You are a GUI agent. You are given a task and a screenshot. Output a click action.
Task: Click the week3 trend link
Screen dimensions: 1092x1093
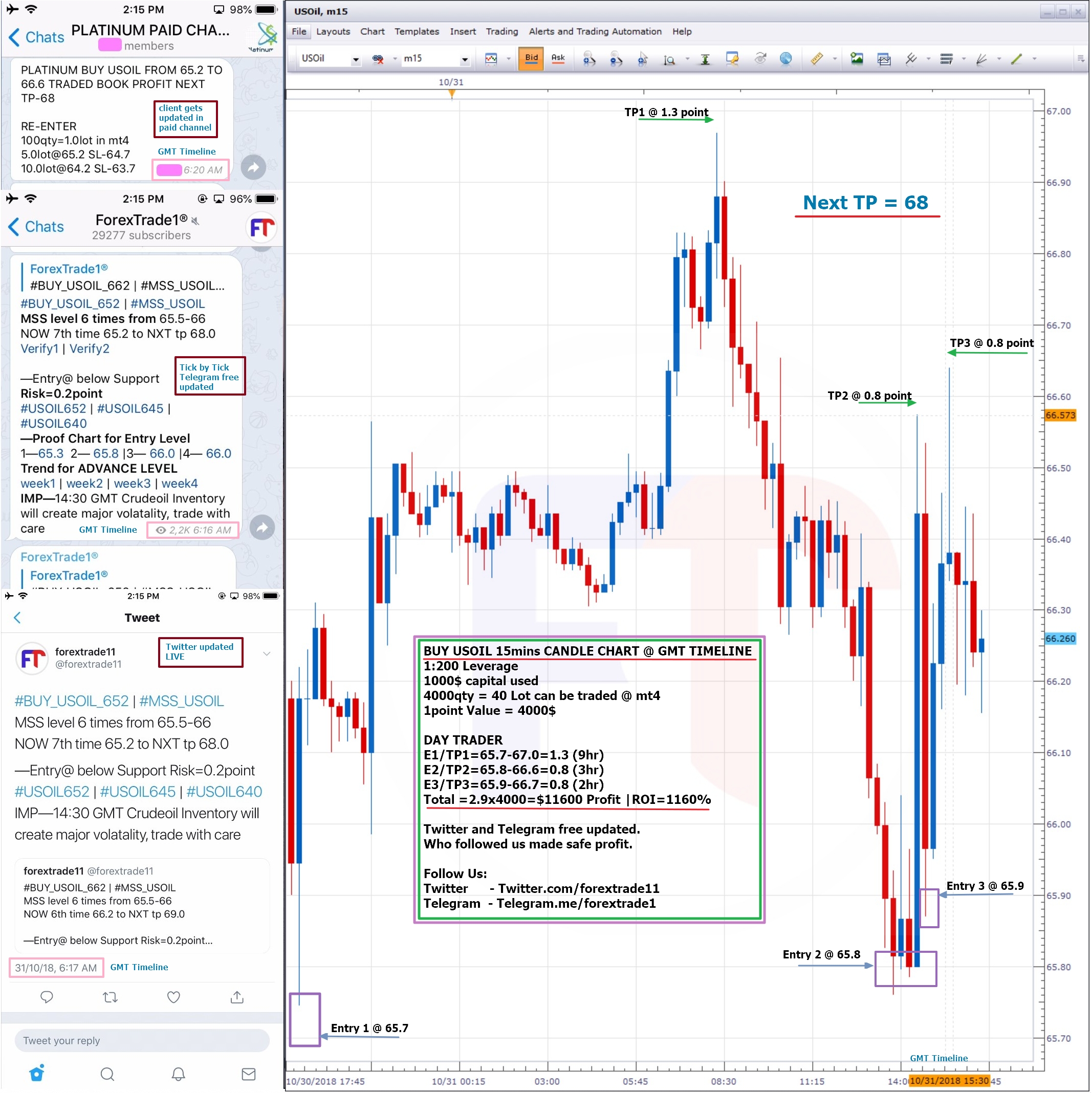(132, 483)
